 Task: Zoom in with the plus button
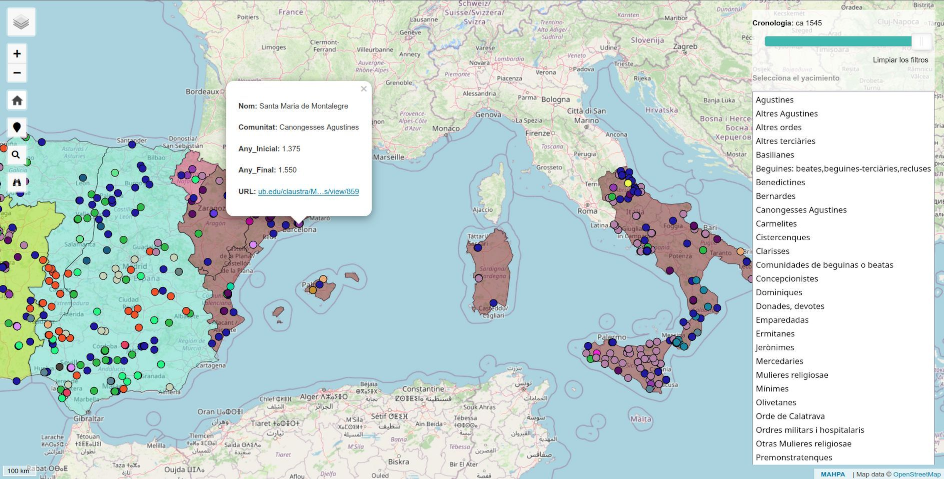point(18,54)
